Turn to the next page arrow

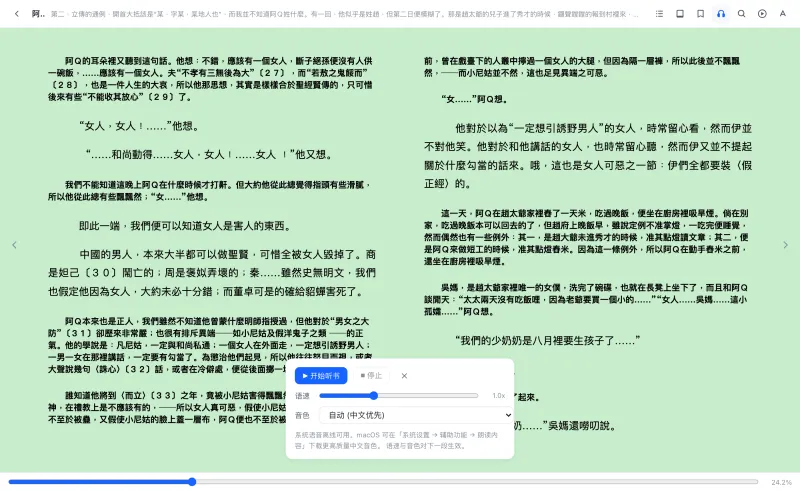785,245
